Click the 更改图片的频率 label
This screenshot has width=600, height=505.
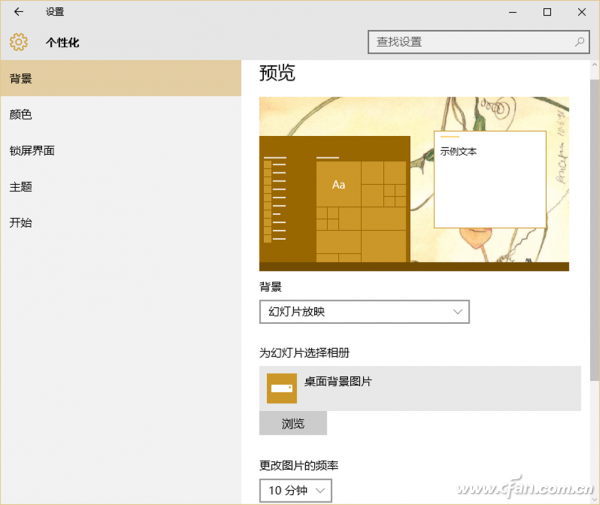click(299, 466)
